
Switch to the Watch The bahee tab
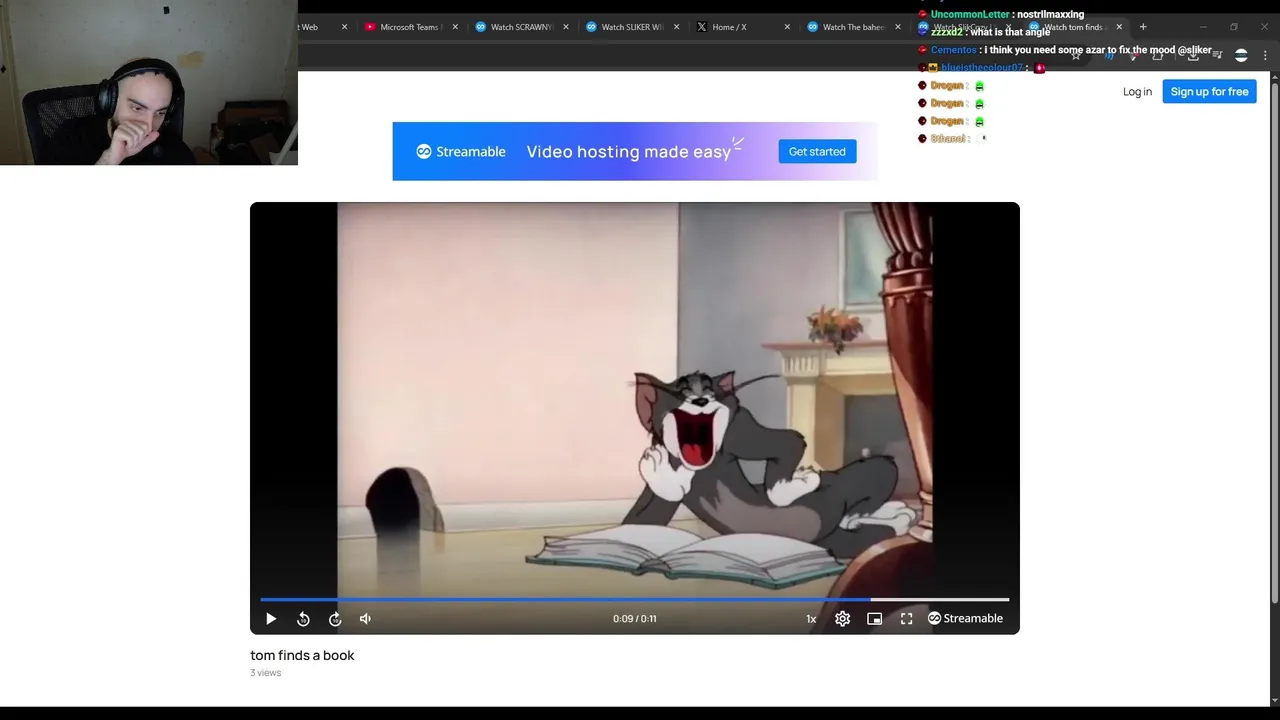click(x=854, y=27)
